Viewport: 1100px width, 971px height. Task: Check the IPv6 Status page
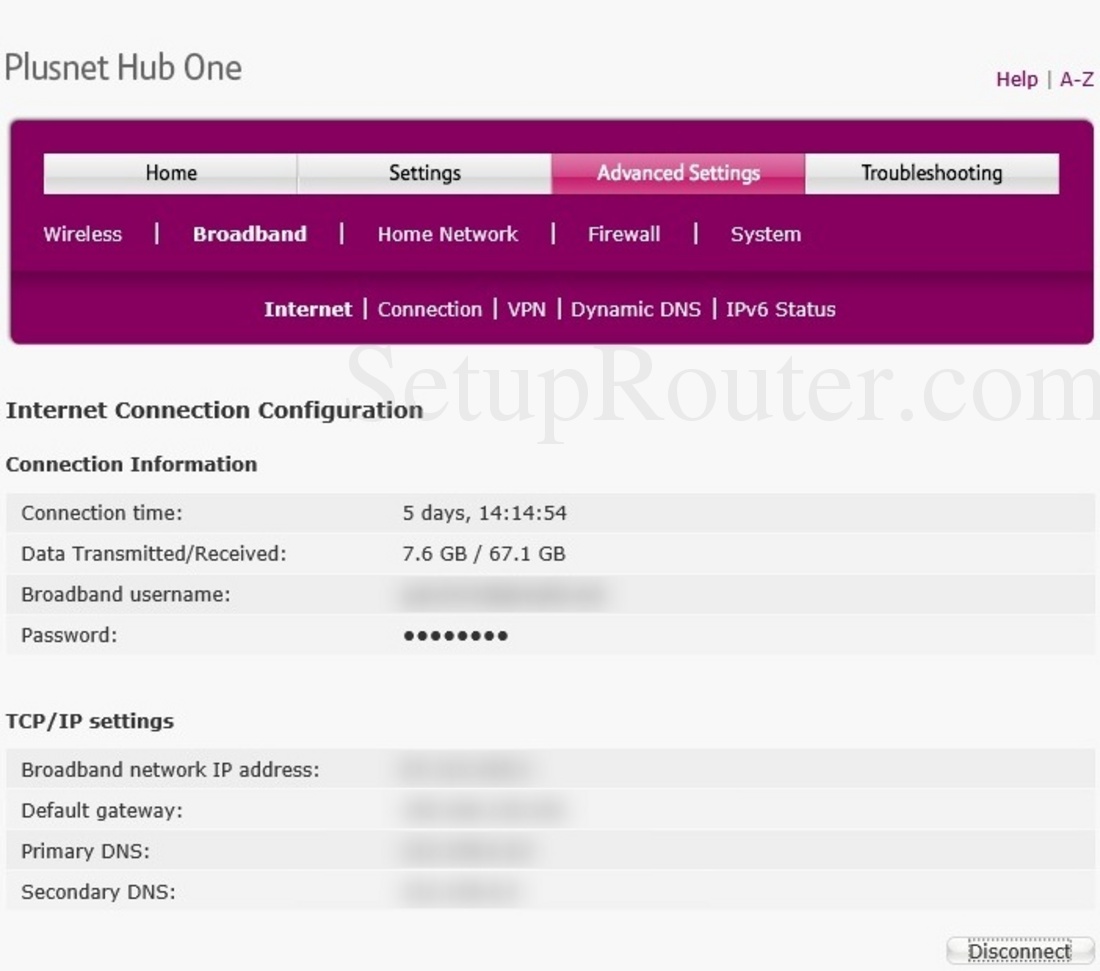click(781, 309)
